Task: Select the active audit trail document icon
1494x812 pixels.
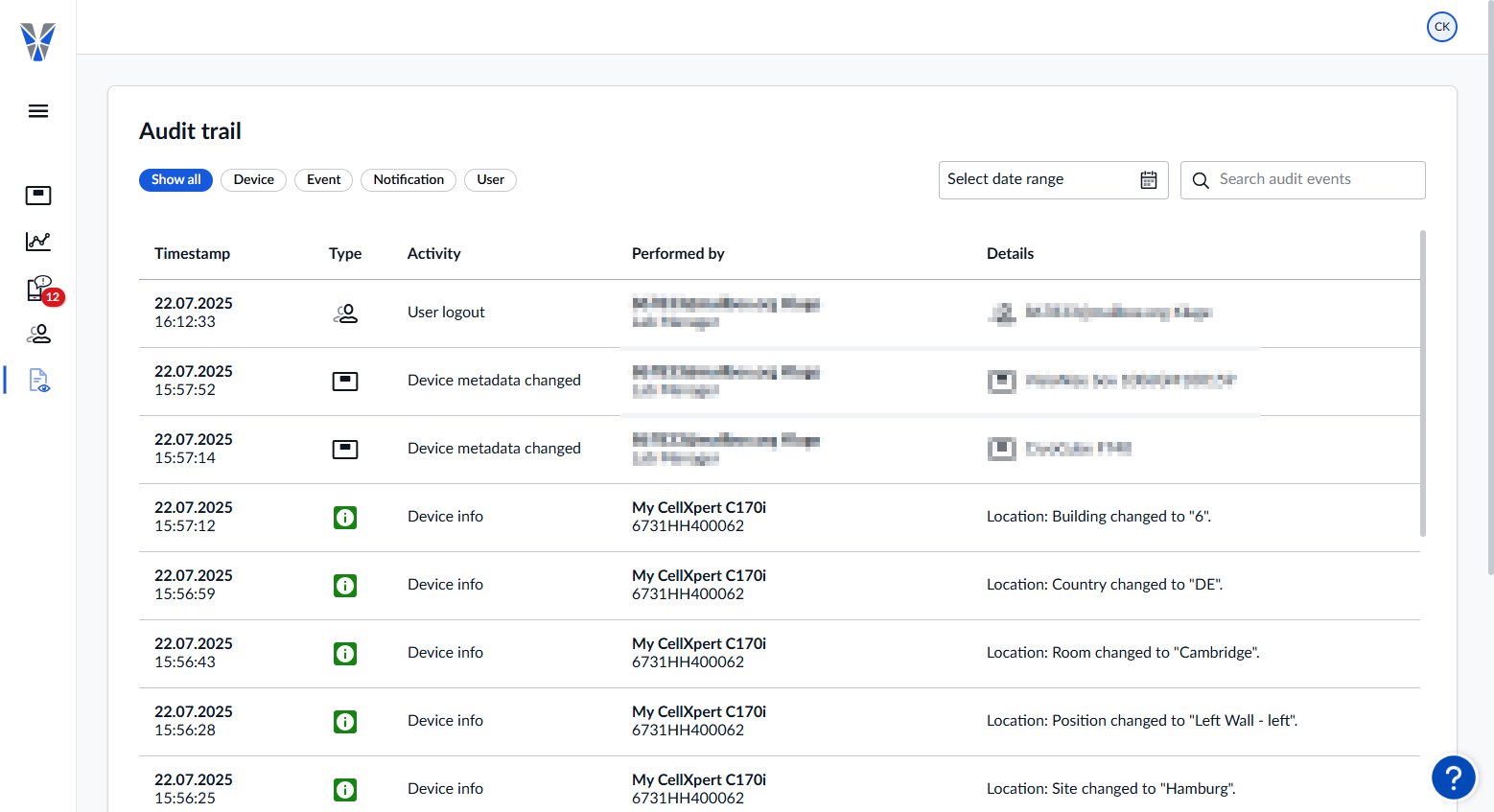Action: point(37,380)
